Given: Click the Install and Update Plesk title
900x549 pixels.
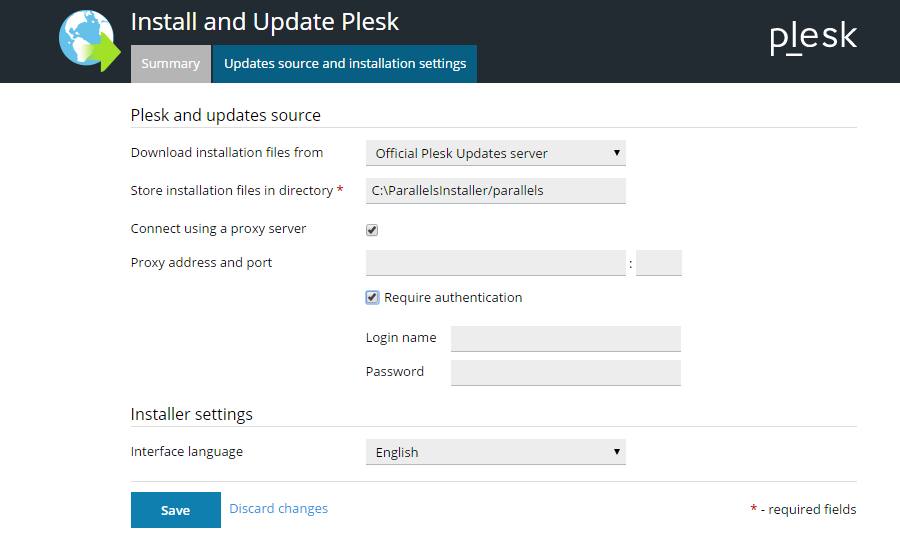Looking at the screenshot, I should [x=265, y=21].
